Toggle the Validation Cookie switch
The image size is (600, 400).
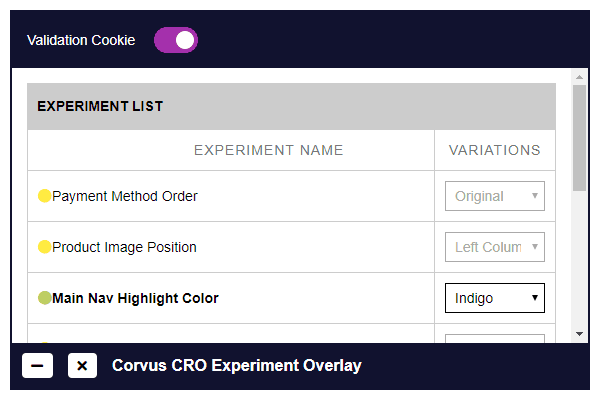tap(176, 40)
